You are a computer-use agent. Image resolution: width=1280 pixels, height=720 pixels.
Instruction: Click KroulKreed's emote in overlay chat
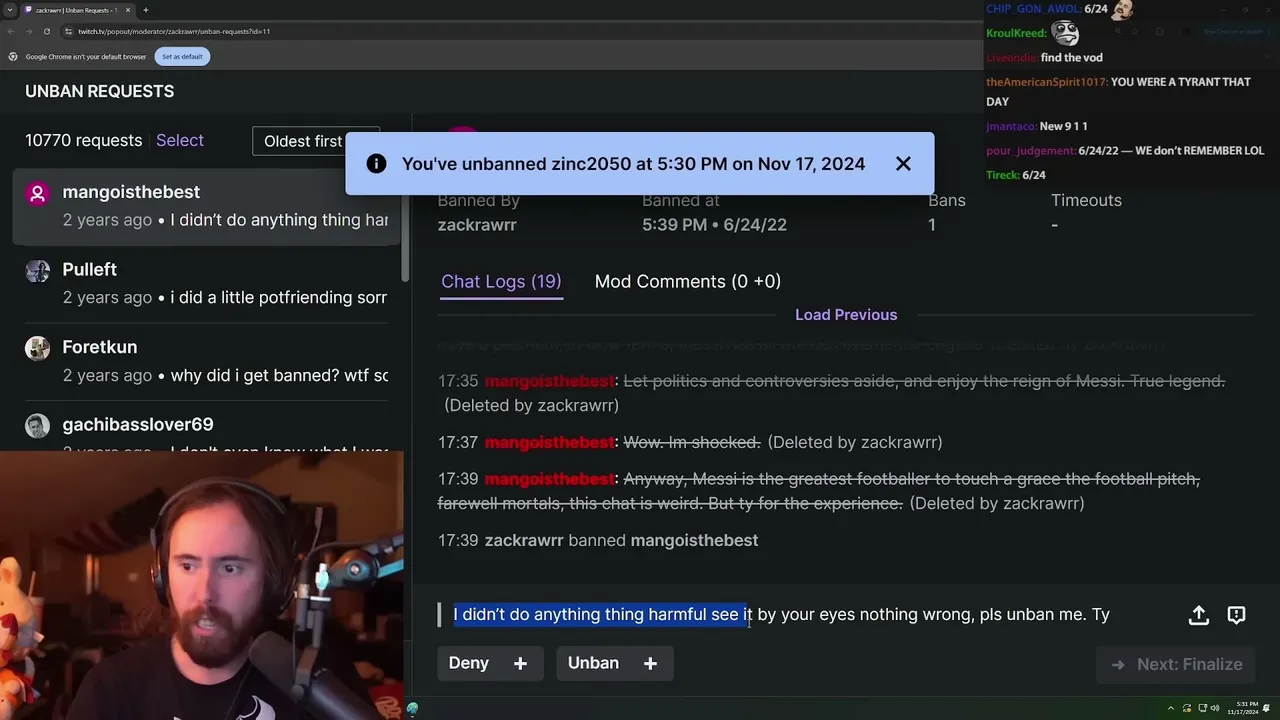[1065, 33]
